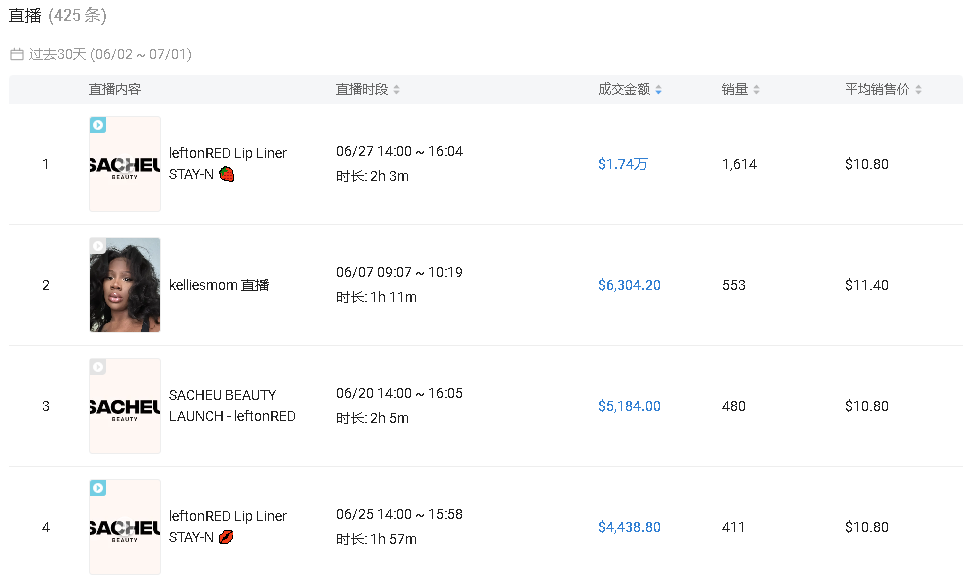Open $1.74万 sales amount link
Screen dimensions: 969x584
click(x=623, y=164)
